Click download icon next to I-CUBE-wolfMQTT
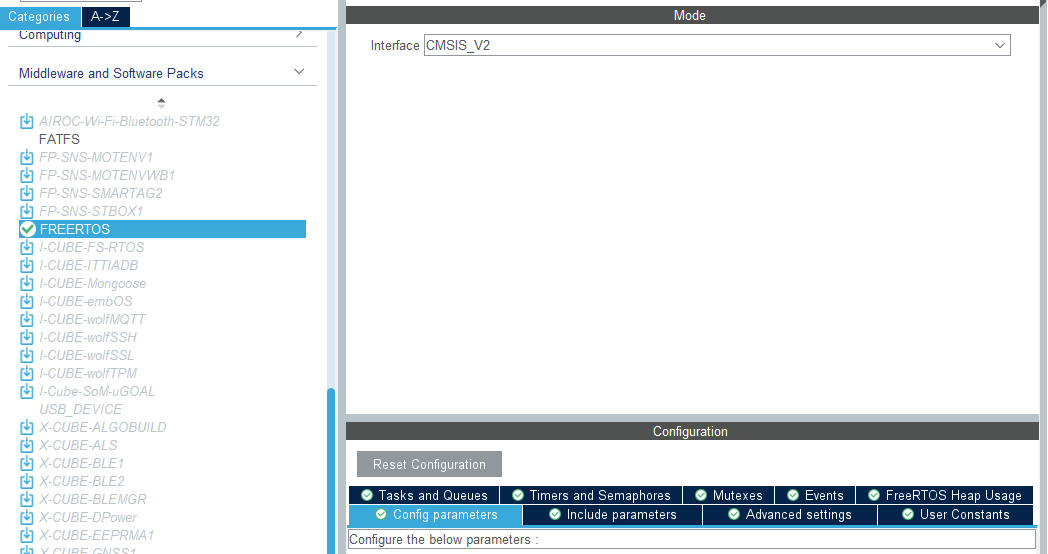1048x554 pixels. 27,319
